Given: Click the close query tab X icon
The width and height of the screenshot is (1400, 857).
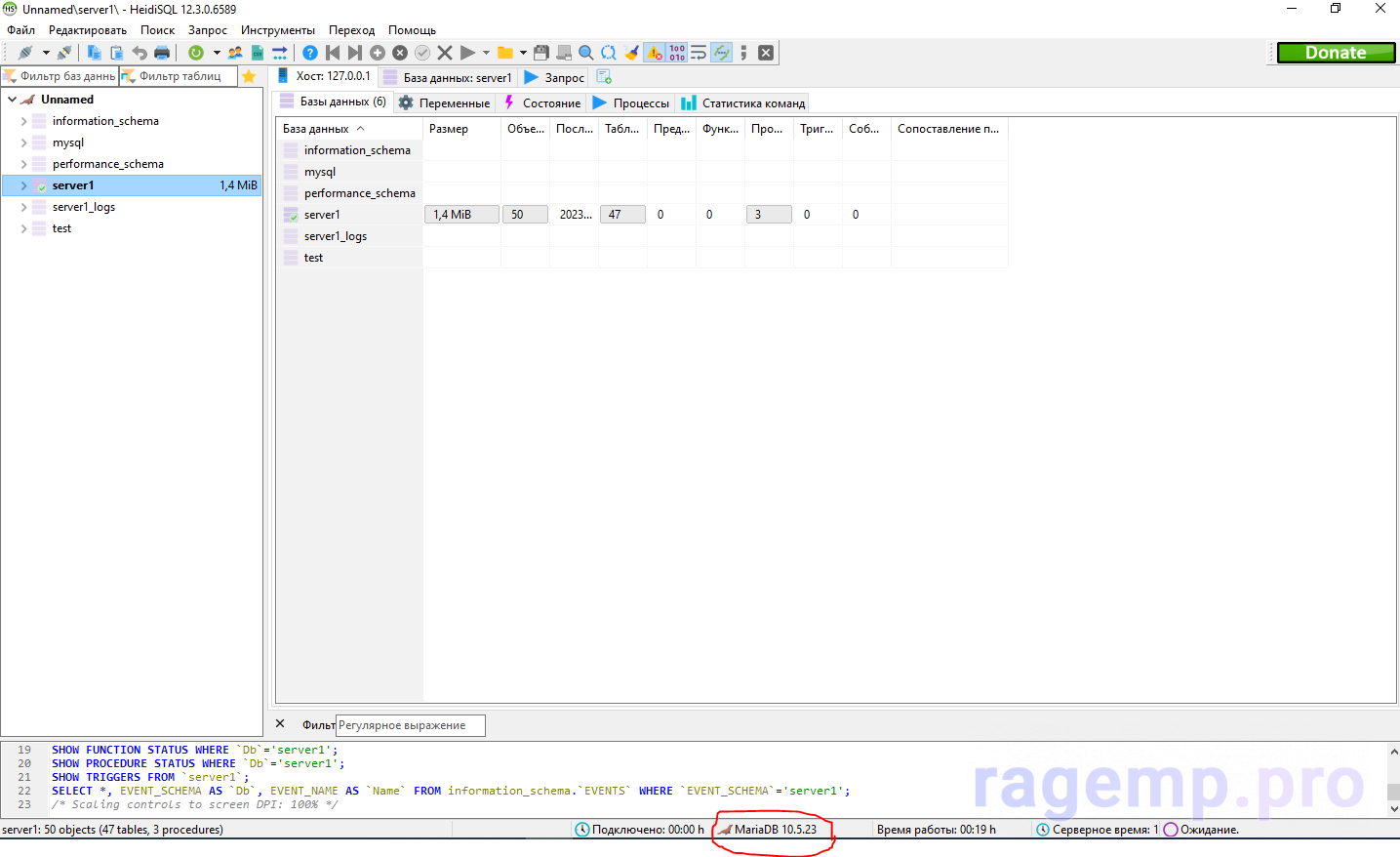Looking at the screenshot, I should 766,53.
